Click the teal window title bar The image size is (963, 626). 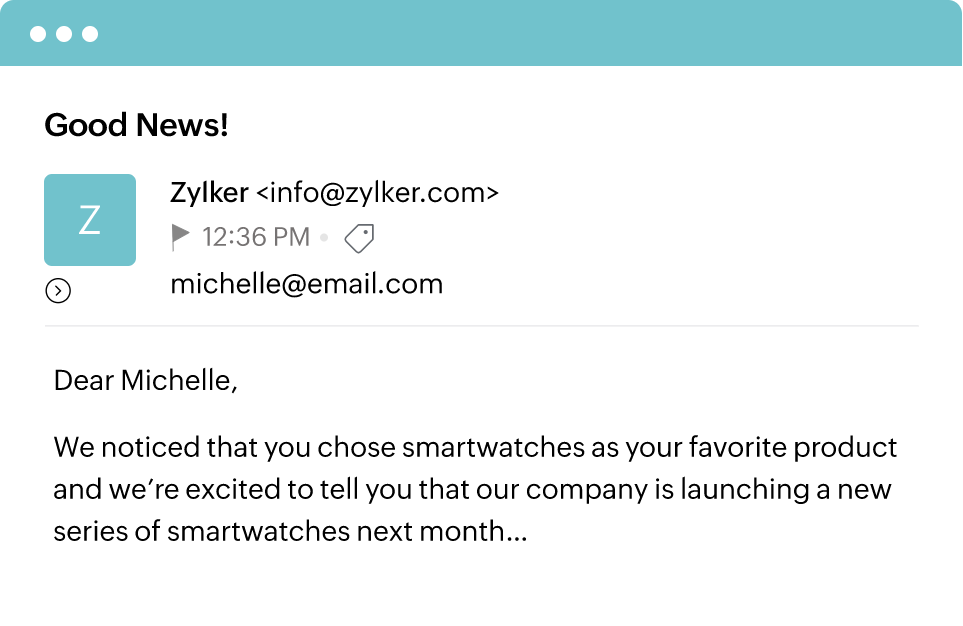[500, 34]
